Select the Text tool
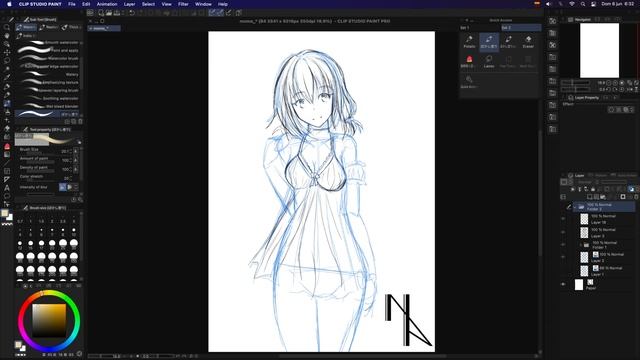The height and width of the screenshot is (360, 640). click(x=7, y=188)
